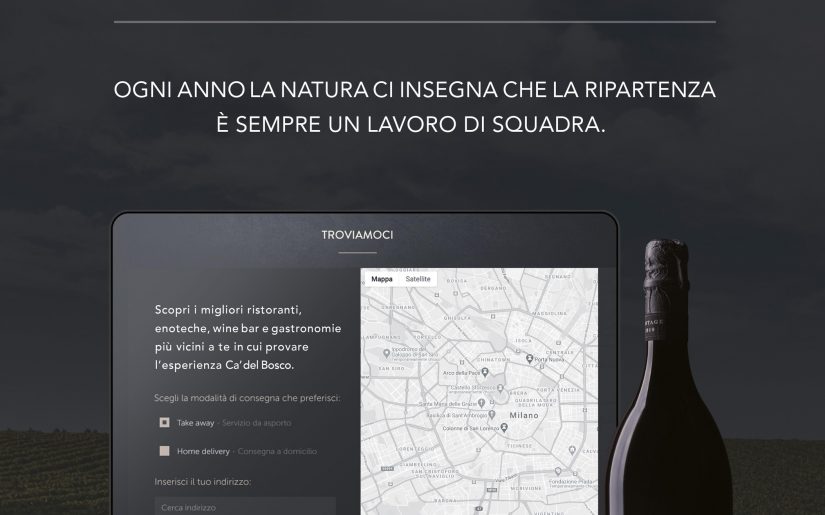Open the Santa Maria delle Grazie pin
Screen dimensions: 825x515
click(481, 403)
